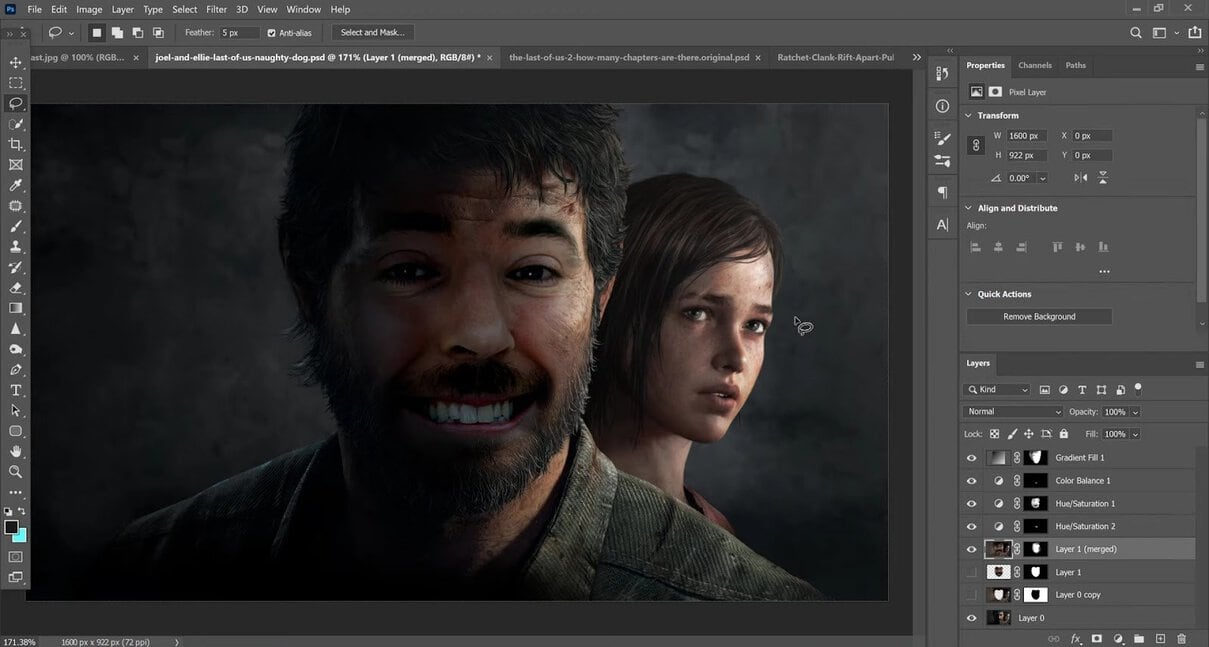Select the Eraser tool
This screenshot has width=1209, height=647.
15,287
